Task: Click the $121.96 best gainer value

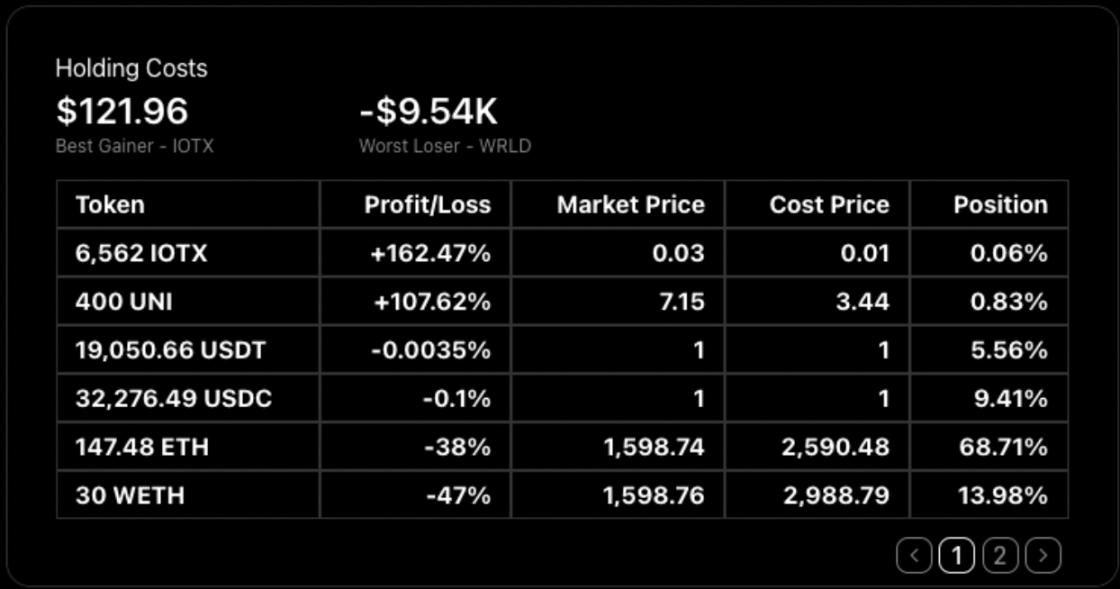Action: (x=122, y=111)
